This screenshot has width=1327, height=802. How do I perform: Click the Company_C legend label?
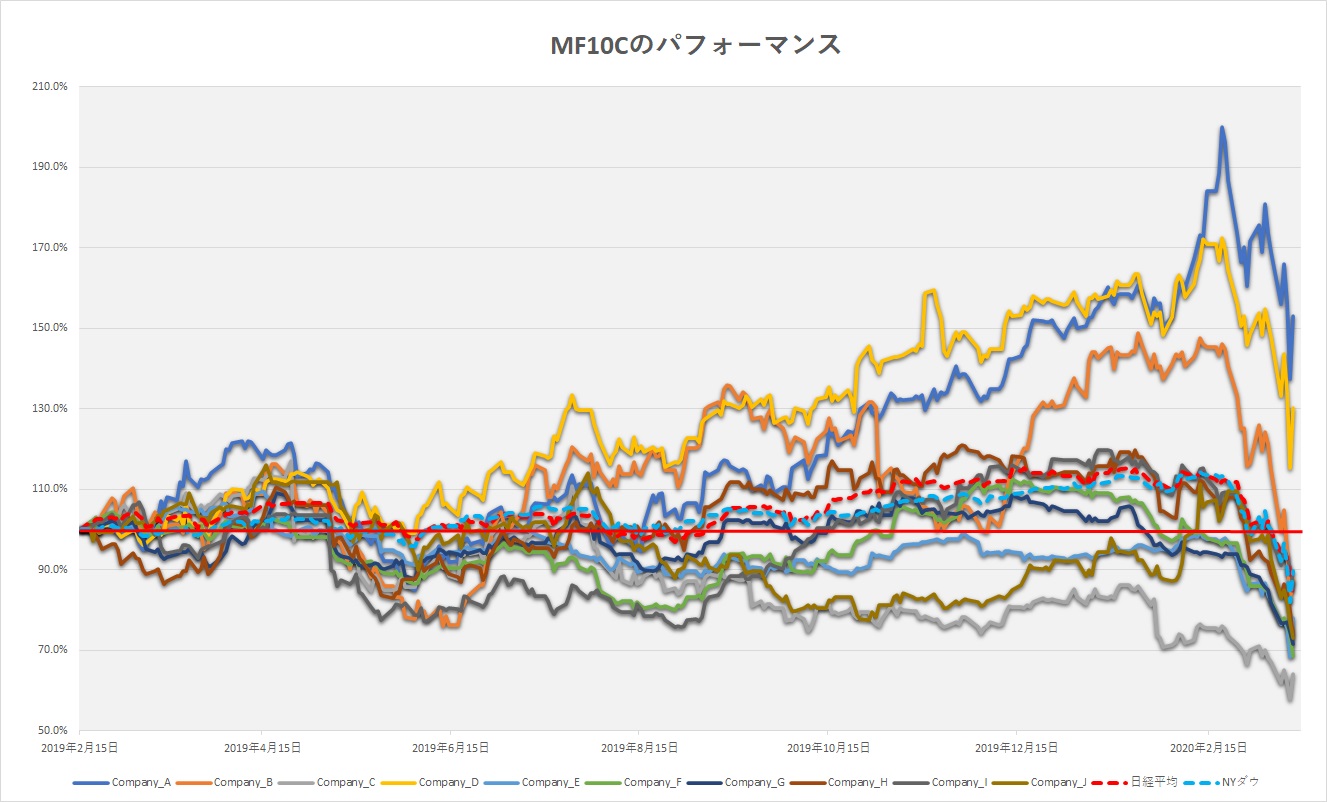345,782
